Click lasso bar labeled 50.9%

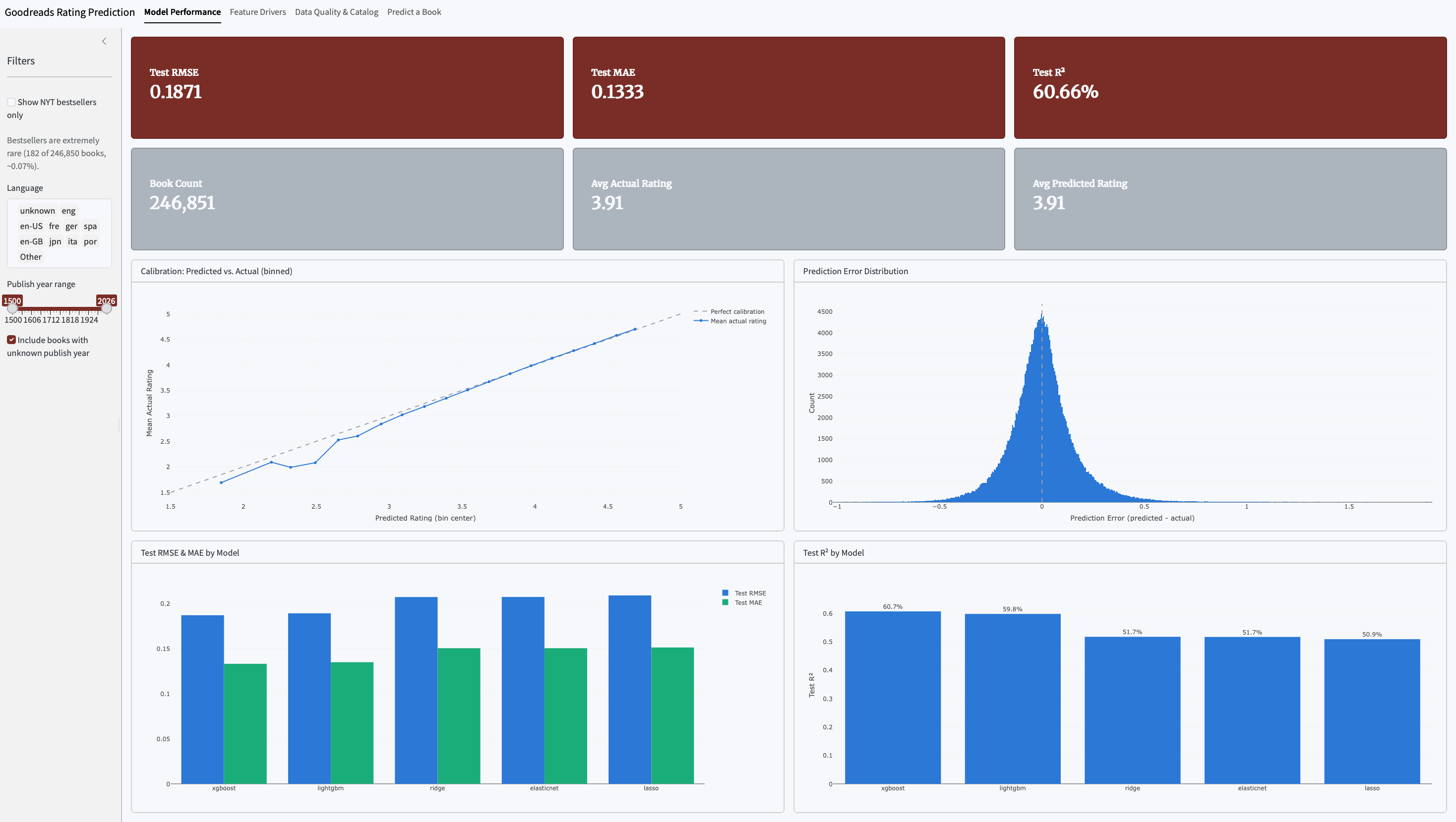pos(1372,711)
